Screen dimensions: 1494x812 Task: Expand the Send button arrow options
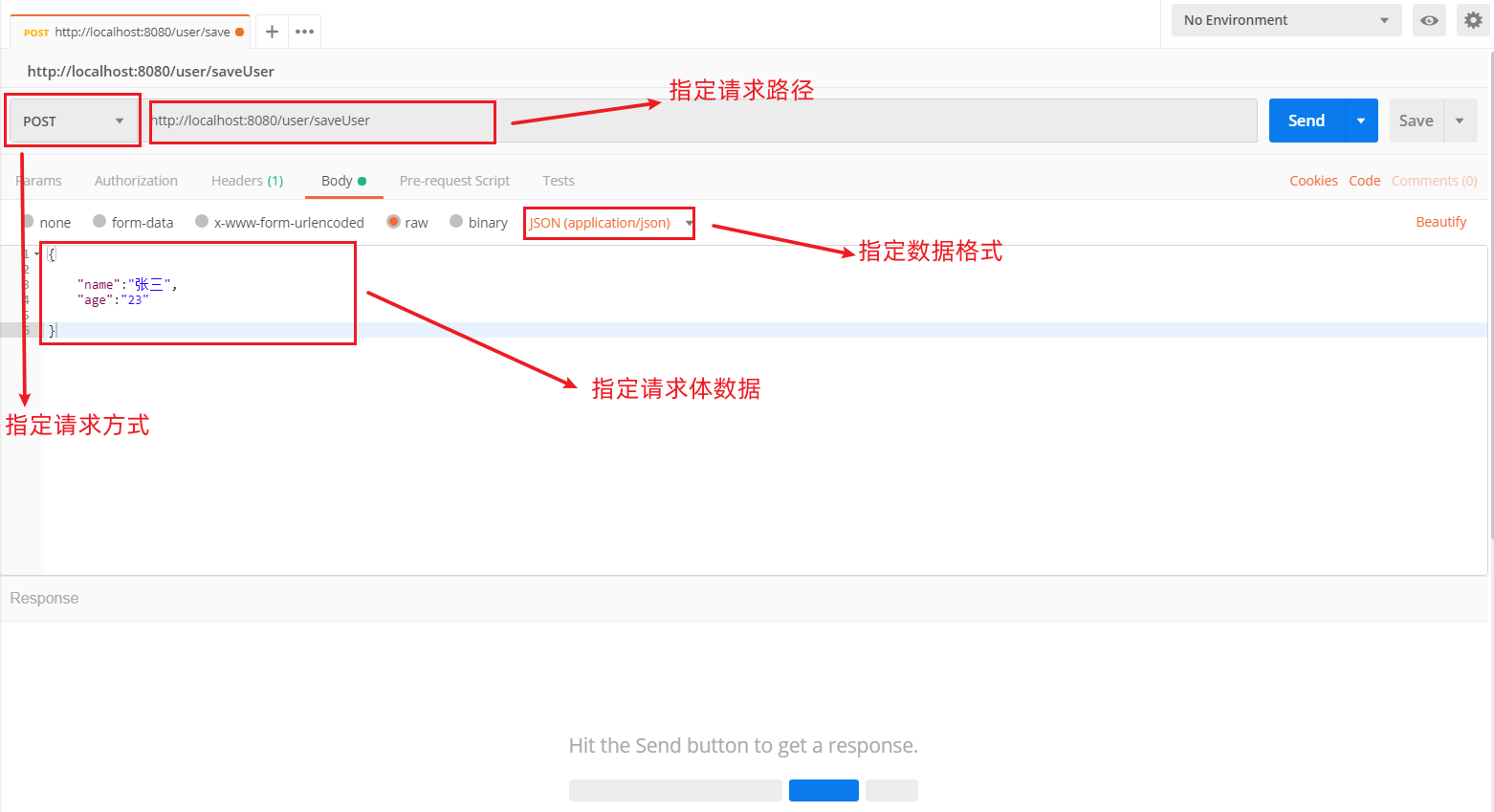pyautogui.click(x=1361, y=121)
